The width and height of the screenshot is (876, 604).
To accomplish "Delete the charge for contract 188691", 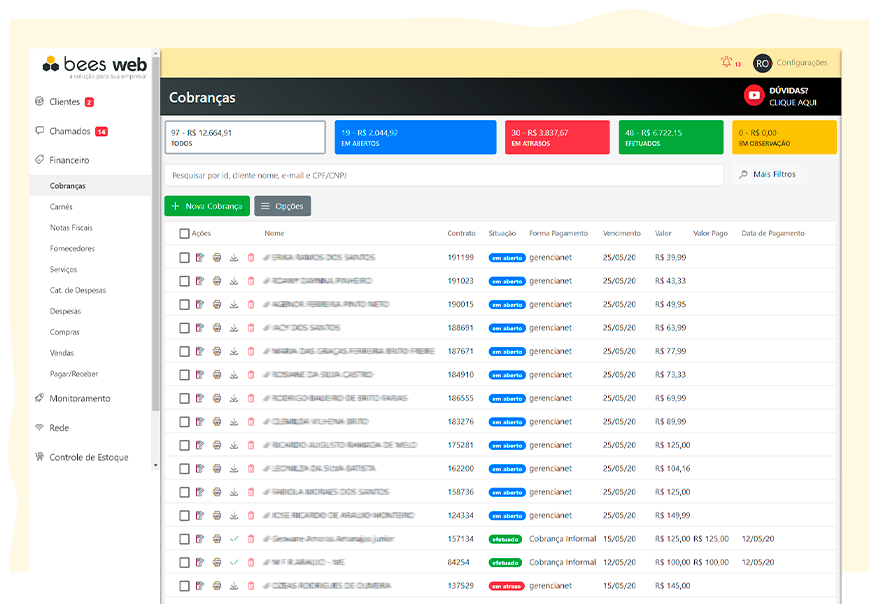I will click(x=251, y=328).
